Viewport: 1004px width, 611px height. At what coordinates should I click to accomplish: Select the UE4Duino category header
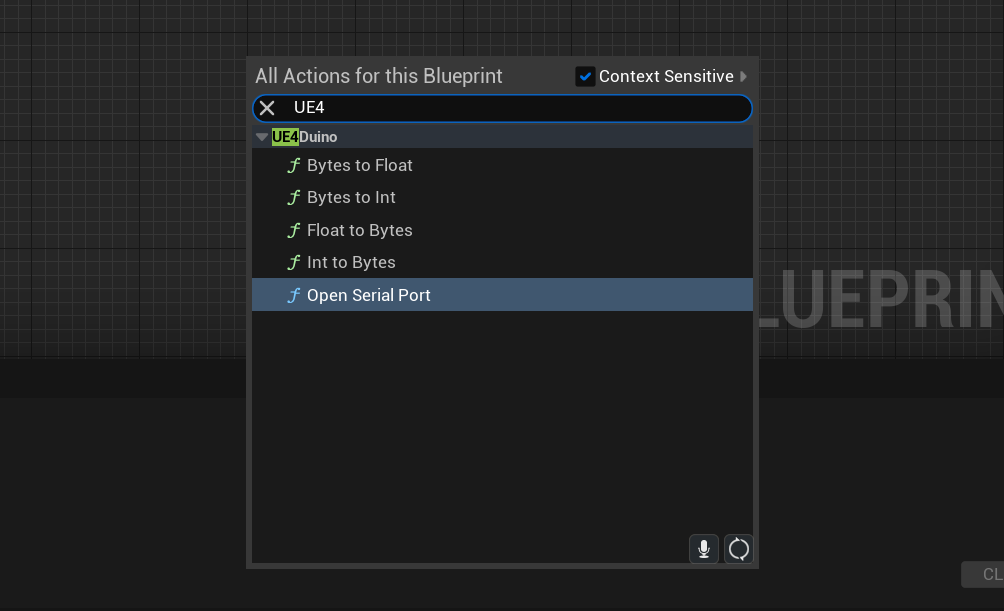click(x=502, y=136)
